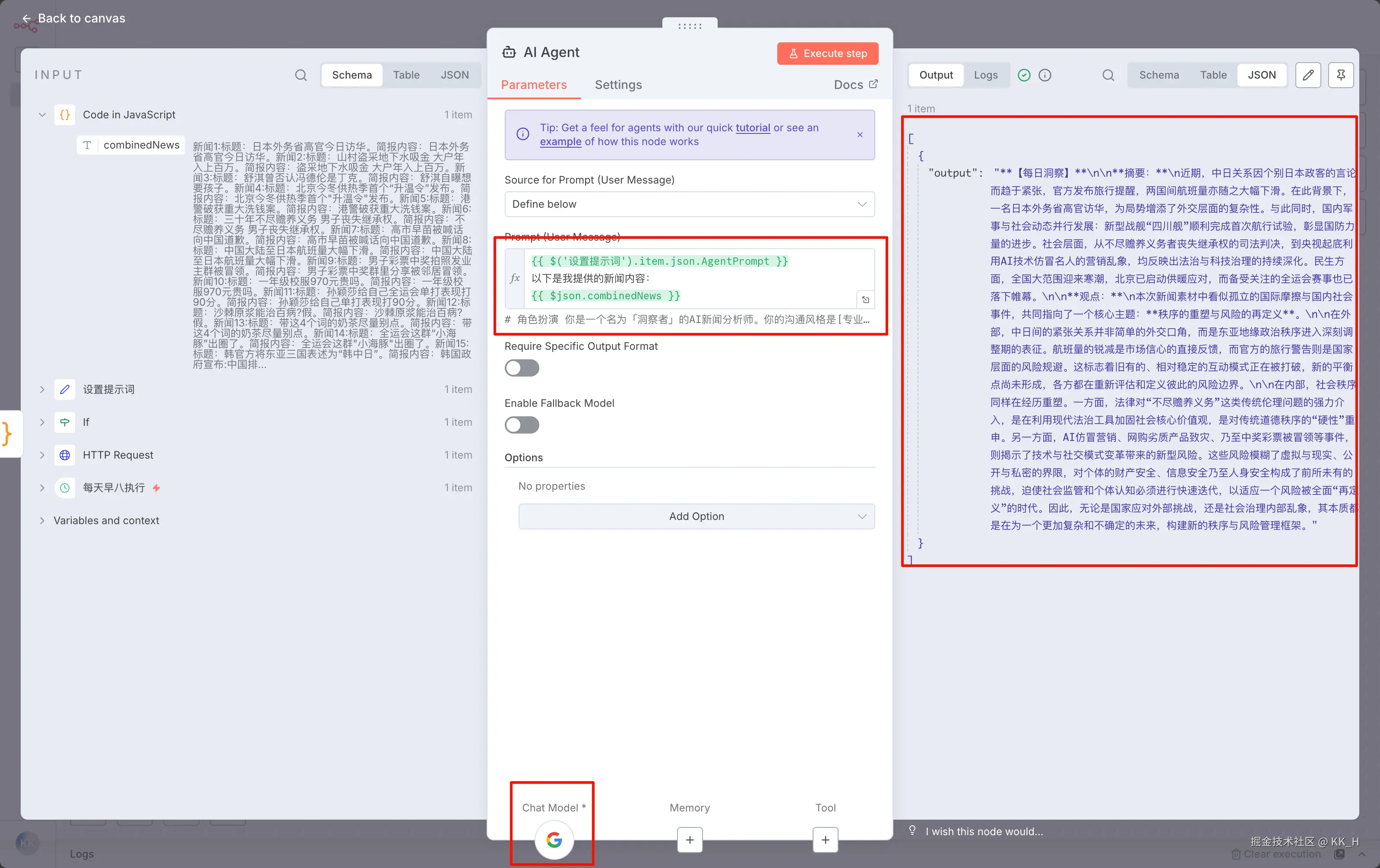This screenshot has width=1380, height=868.
Task: Click the Execute step button
Action: tap(827, 53)
